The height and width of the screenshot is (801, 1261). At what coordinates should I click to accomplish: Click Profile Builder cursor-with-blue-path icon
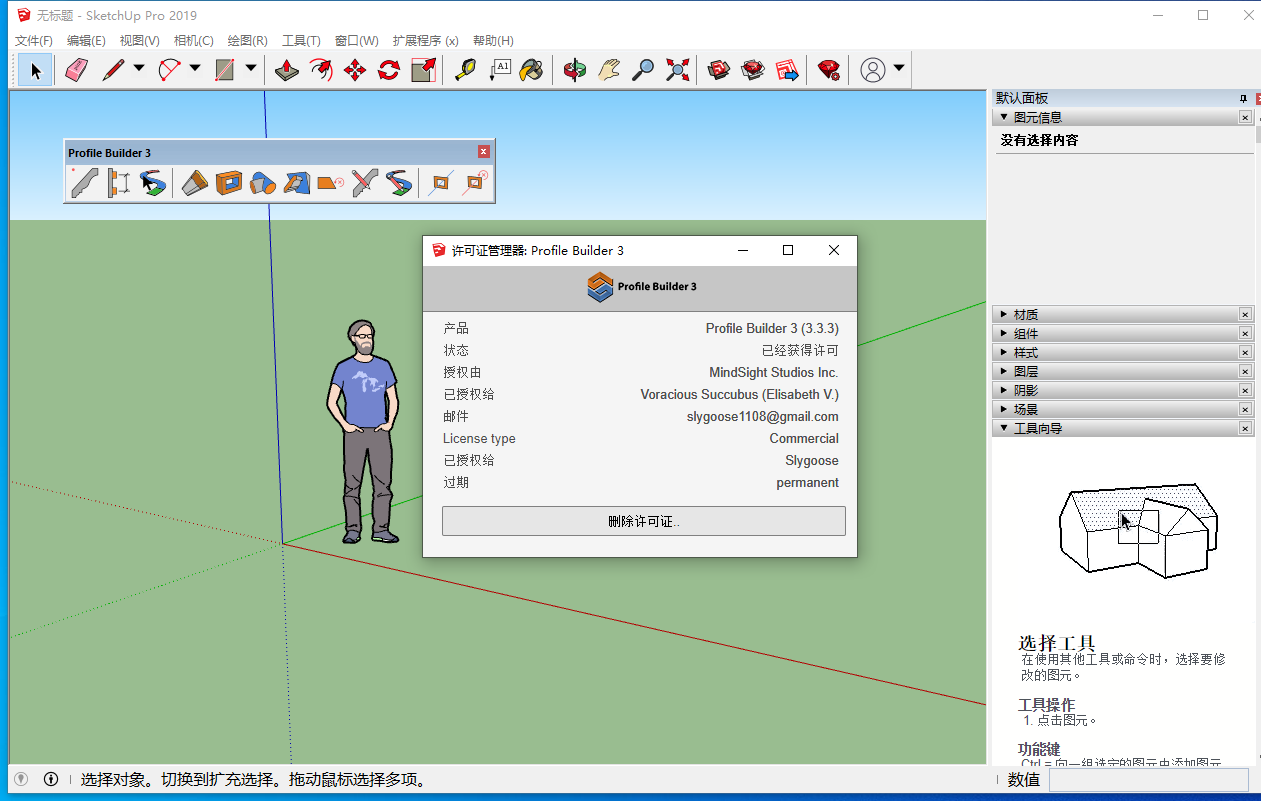point(152,183)
